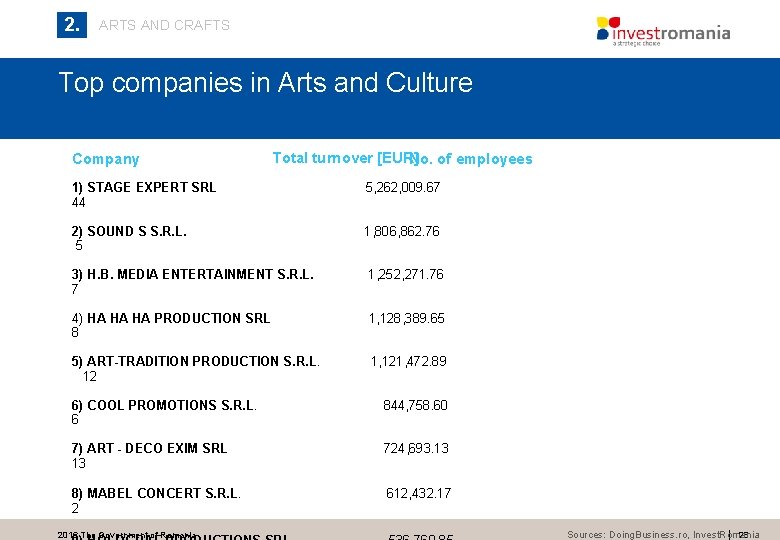The image size is (780, 540).
Task: Select turnover value 612,432.17
Action: [418, 493]
